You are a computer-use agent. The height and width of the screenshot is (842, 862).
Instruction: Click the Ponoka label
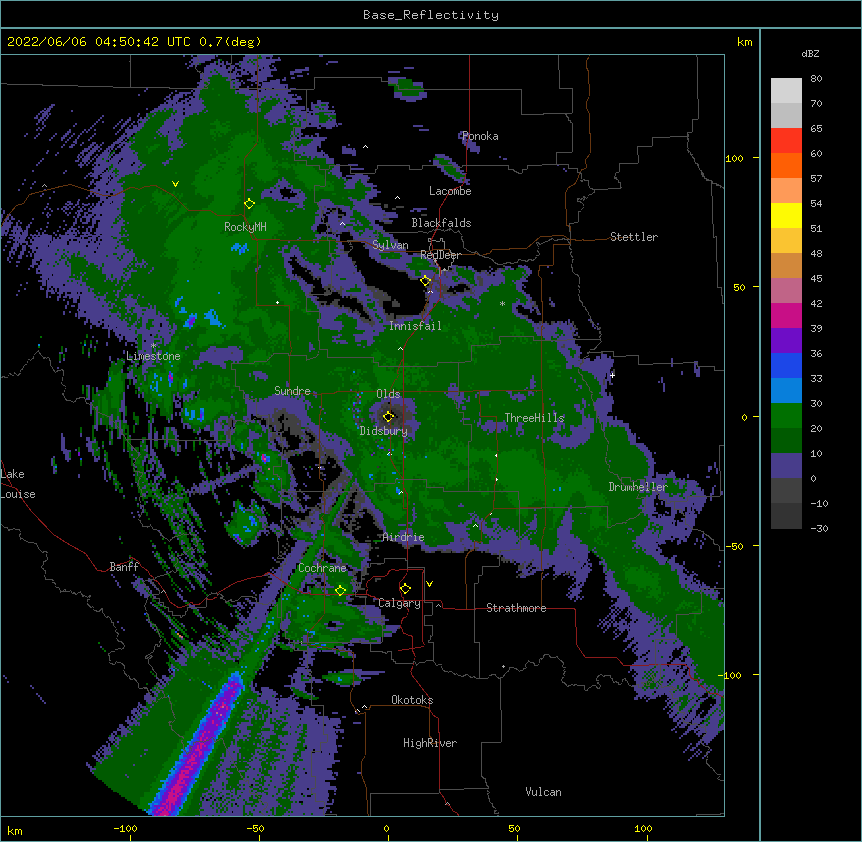coord(480,136)
